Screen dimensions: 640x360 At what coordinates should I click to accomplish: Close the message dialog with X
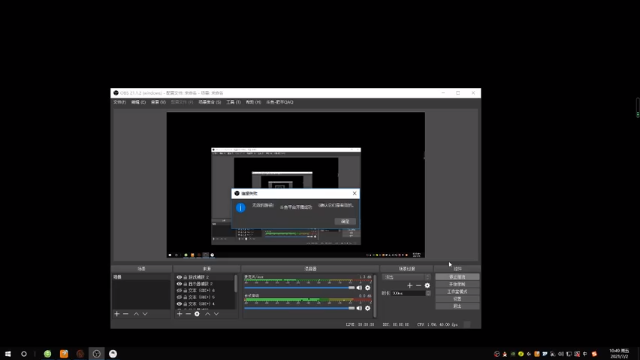354,193
